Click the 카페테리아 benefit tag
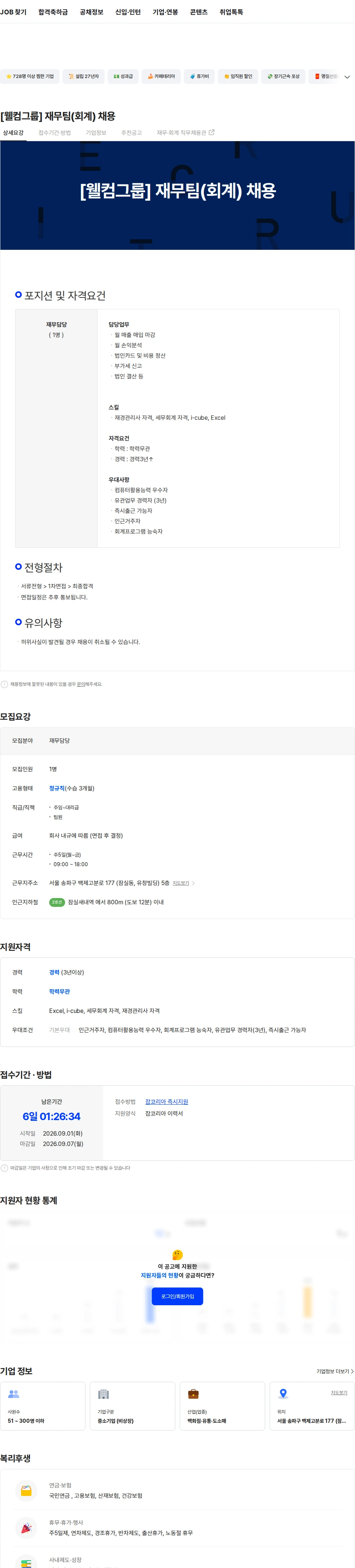 [x=161, y=77]
